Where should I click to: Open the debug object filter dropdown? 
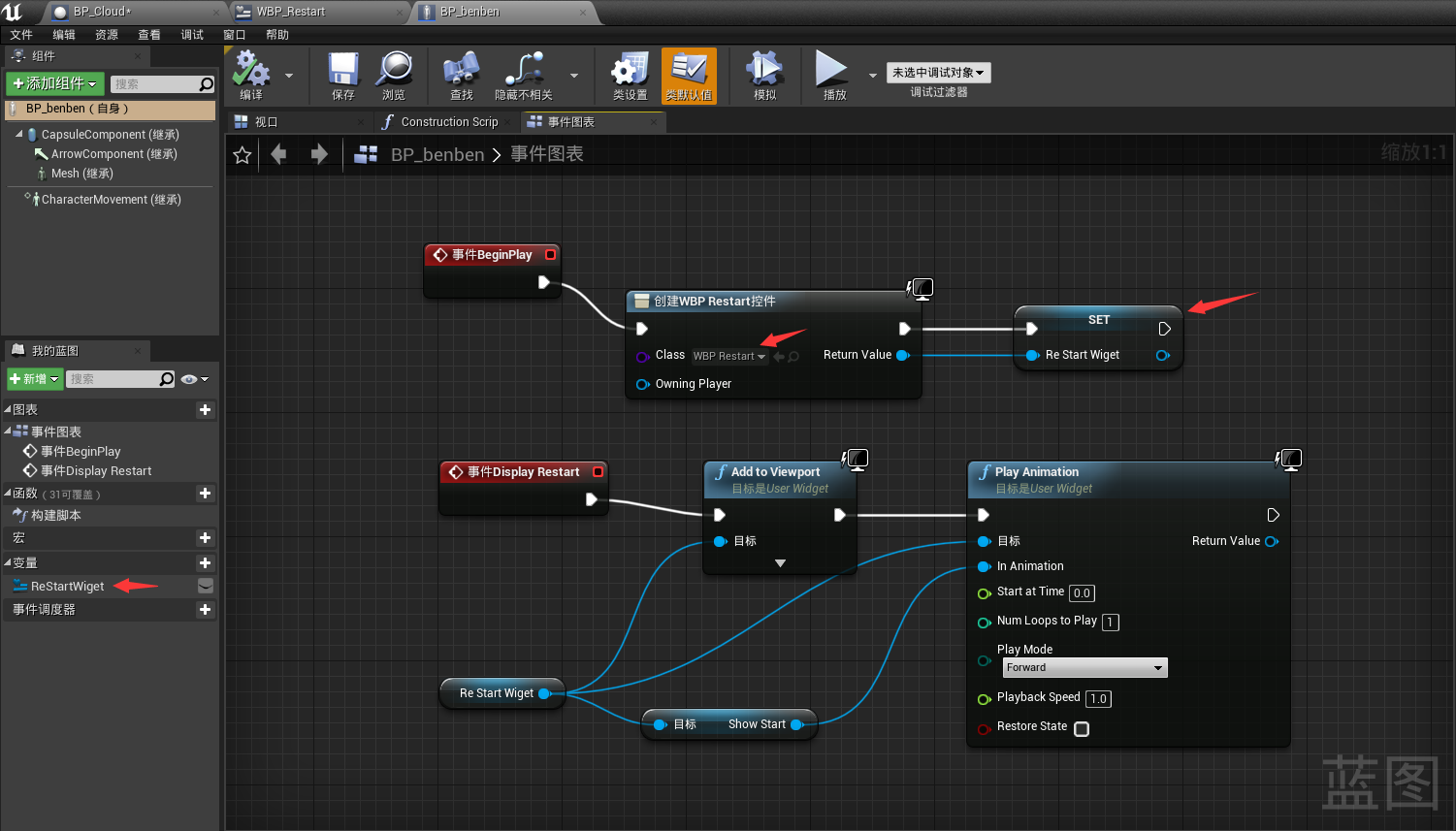(938, 73)
